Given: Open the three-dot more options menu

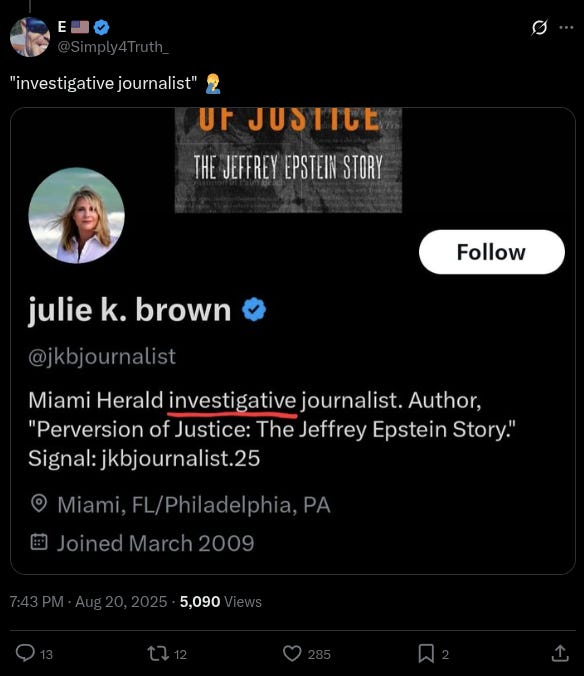Looking at the screenshot, I should (x=566, y=28).
